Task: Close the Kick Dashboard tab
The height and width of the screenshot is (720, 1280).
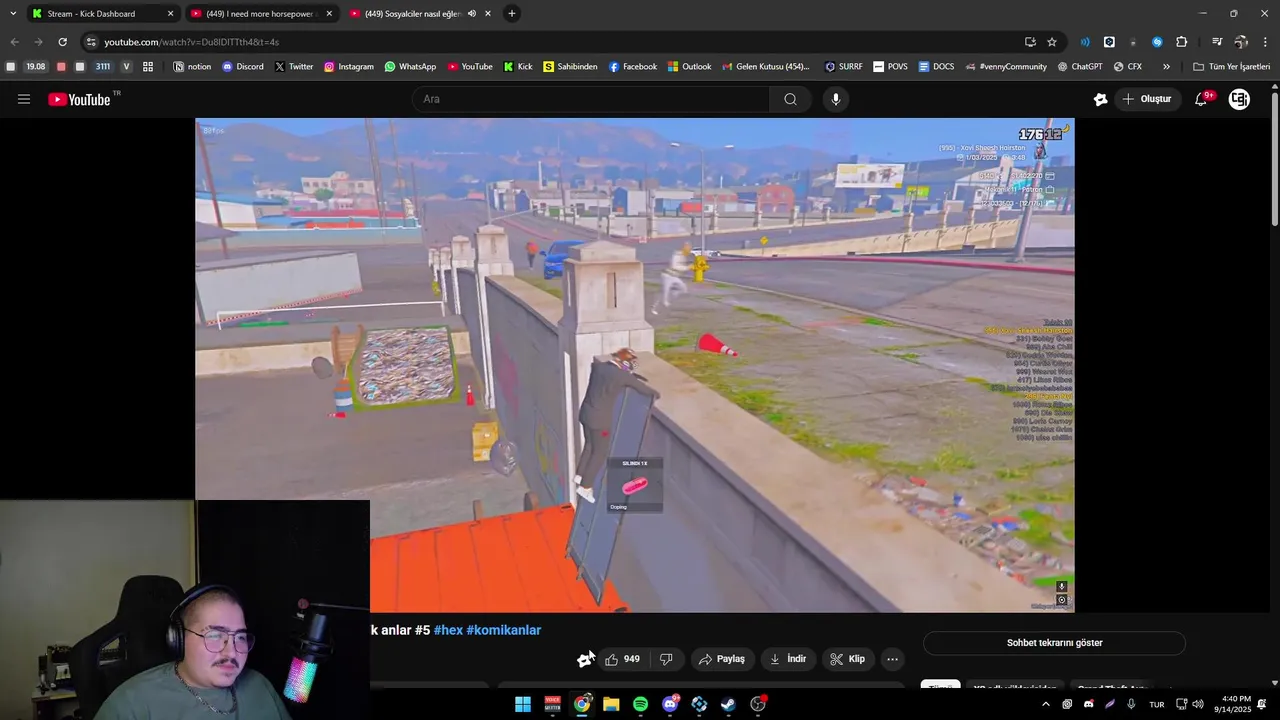Action: (170, 14)
